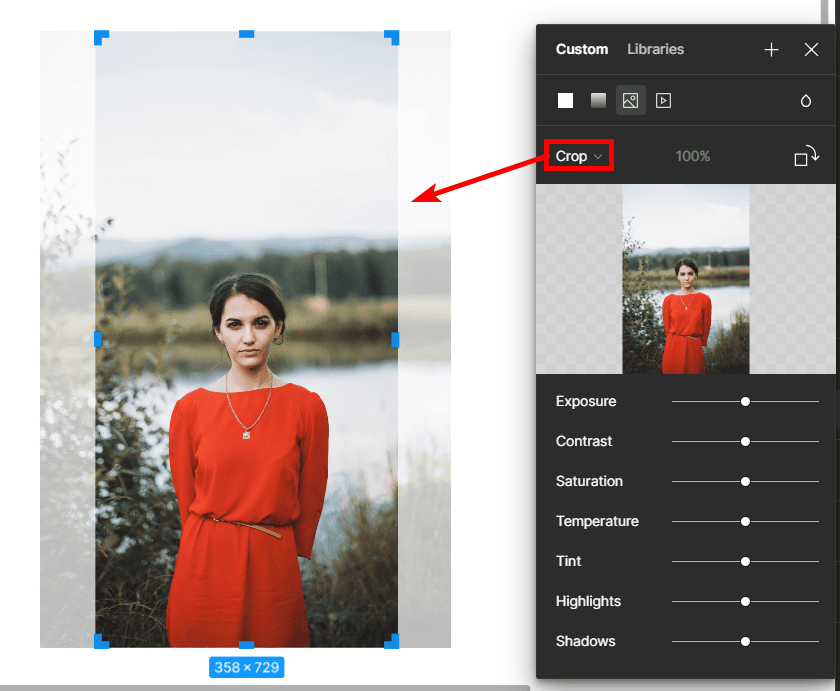Click the 100% opacity field
This screenshot has height=691, width=840.
pos(692,156)
